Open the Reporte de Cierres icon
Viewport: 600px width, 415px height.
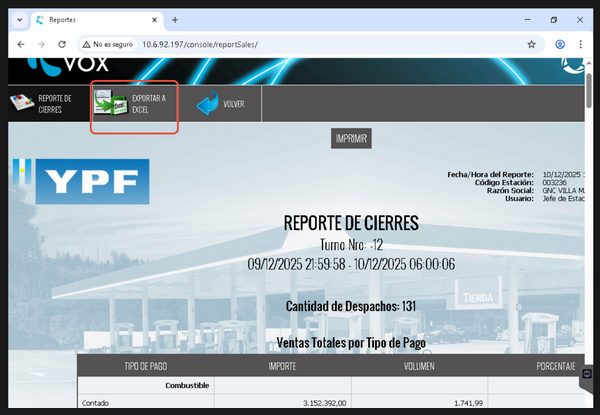coord(22,103)
